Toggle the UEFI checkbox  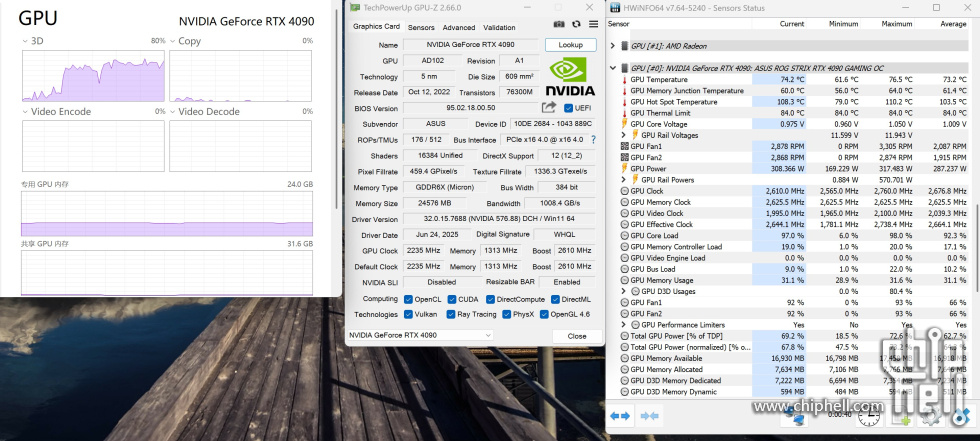[x=568, y=107]
